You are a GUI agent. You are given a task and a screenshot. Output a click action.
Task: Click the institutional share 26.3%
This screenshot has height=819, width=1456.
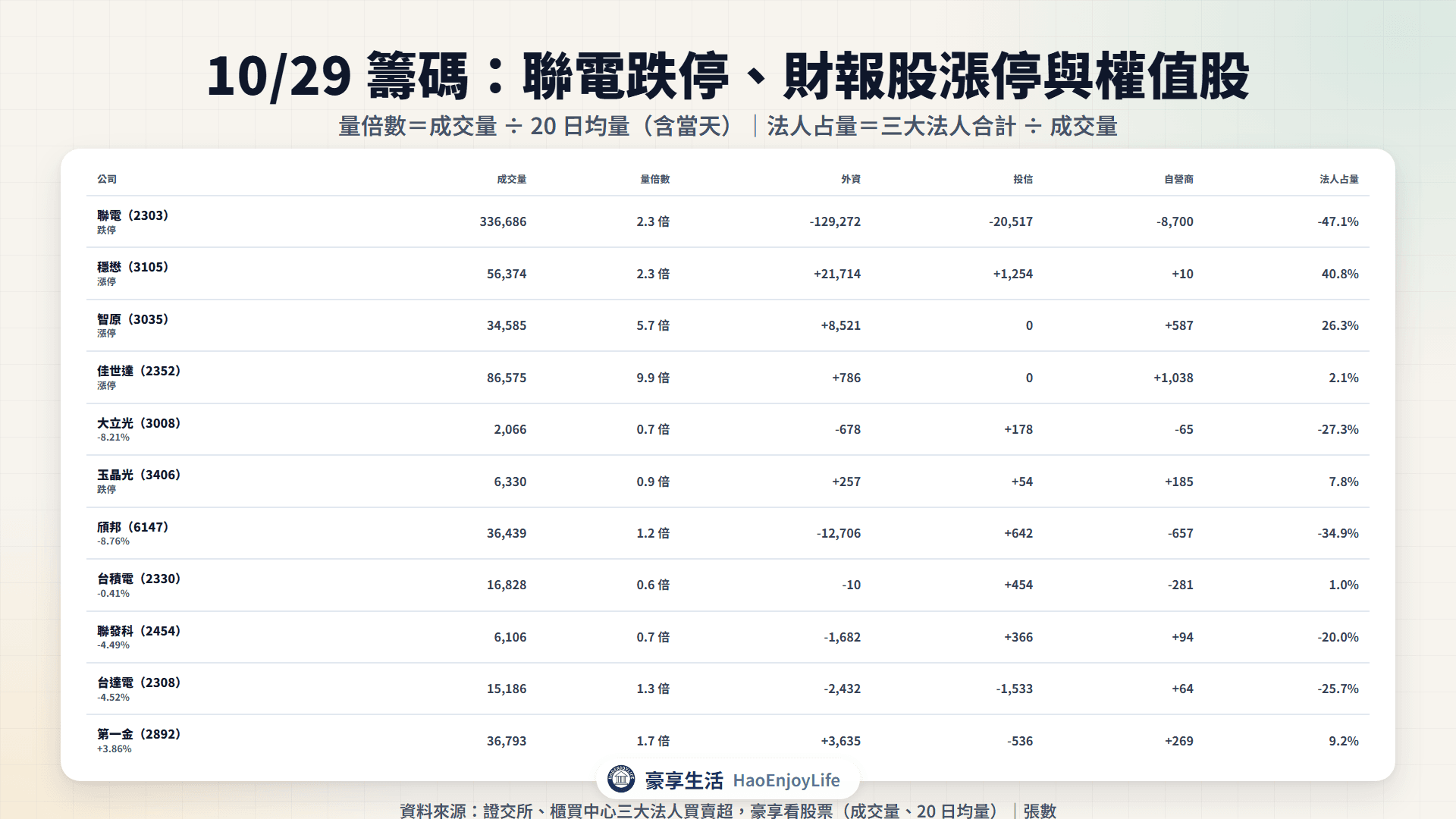[x=1340, y=325]
